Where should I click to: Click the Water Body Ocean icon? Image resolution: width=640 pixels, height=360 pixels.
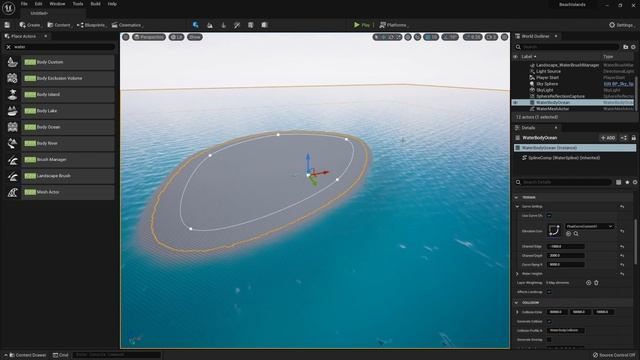coord(12,127)
